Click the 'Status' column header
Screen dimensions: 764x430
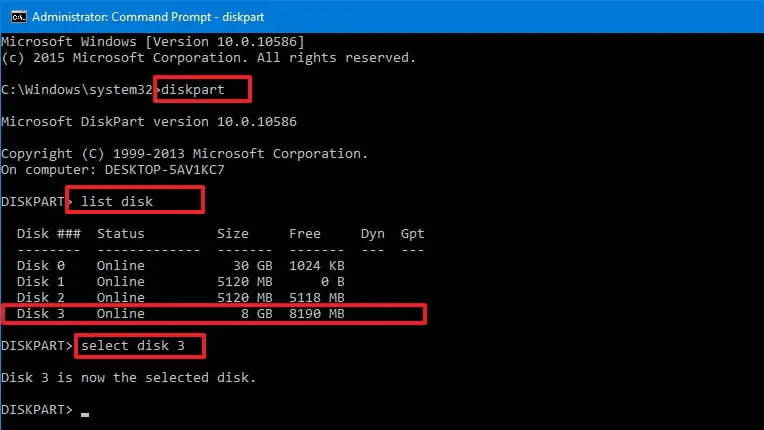121,234
